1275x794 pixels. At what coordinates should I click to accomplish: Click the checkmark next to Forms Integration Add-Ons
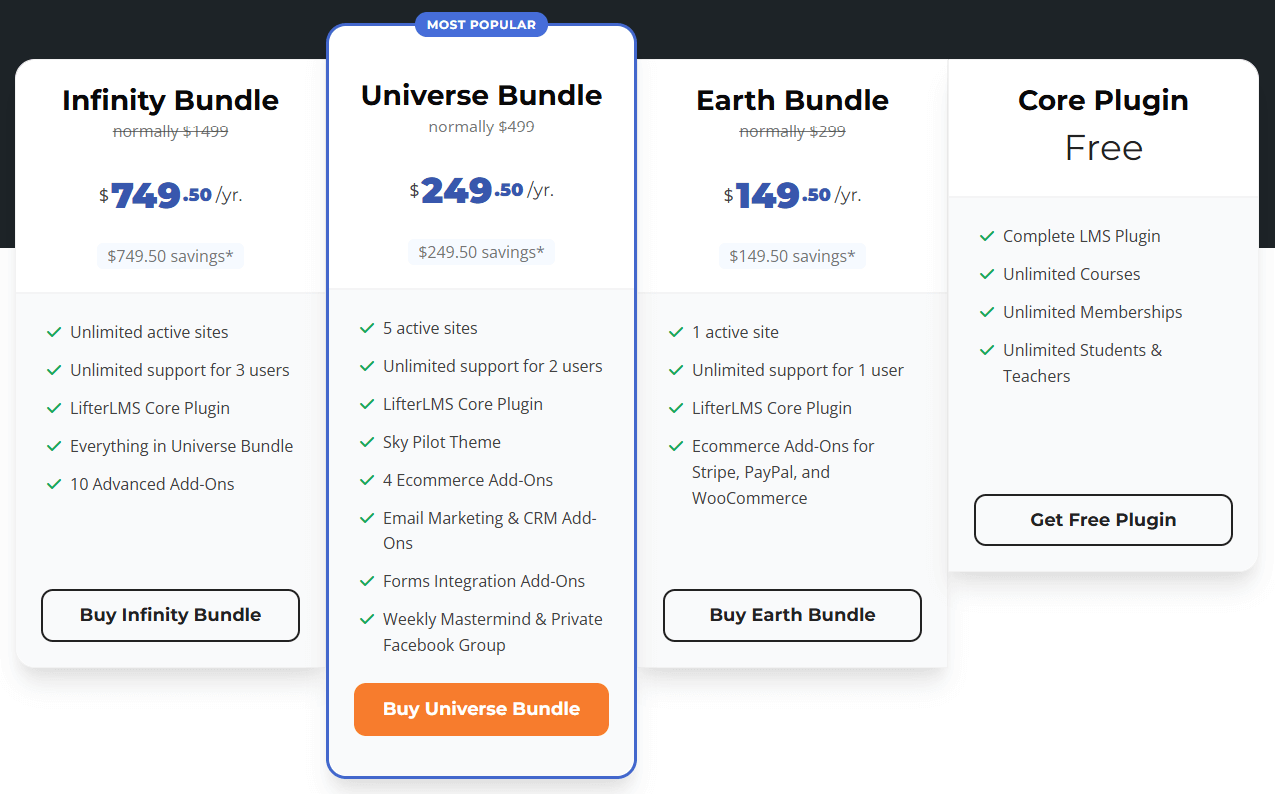click(x=367, y=581)
